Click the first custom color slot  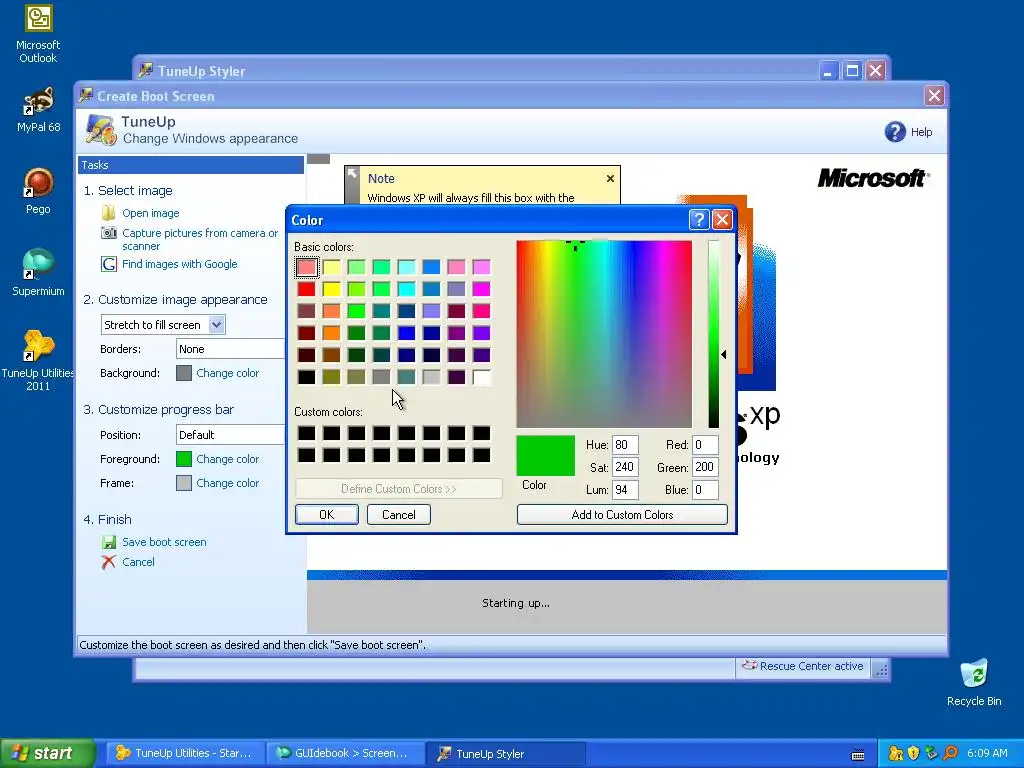pyautogui.click(x=306, y=433)
